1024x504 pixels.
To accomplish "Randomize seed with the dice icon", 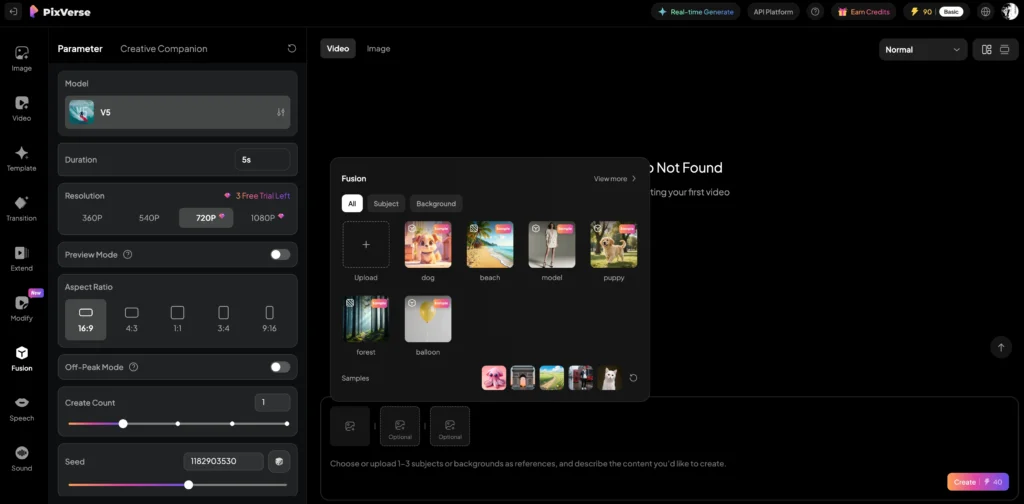I will [279, 462].
